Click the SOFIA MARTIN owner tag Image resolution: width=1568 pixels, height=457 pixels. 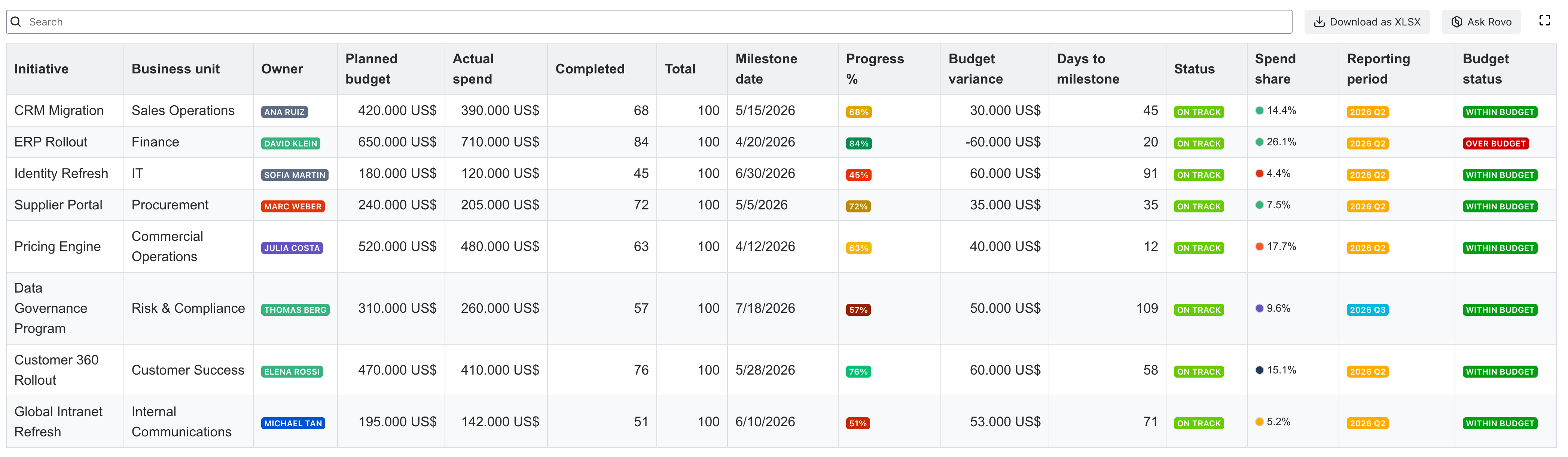[x=295, y=175]
